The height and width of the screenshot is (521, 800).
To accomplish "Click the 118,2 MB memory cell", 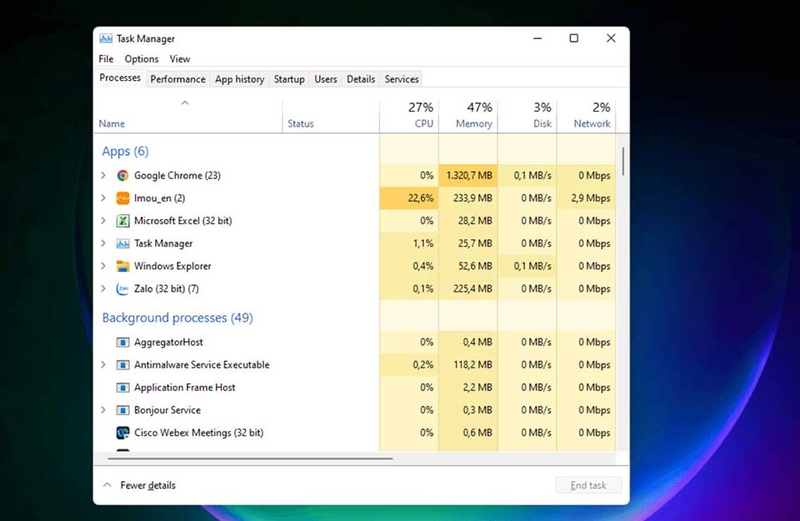I will click(x=468, y=365).
